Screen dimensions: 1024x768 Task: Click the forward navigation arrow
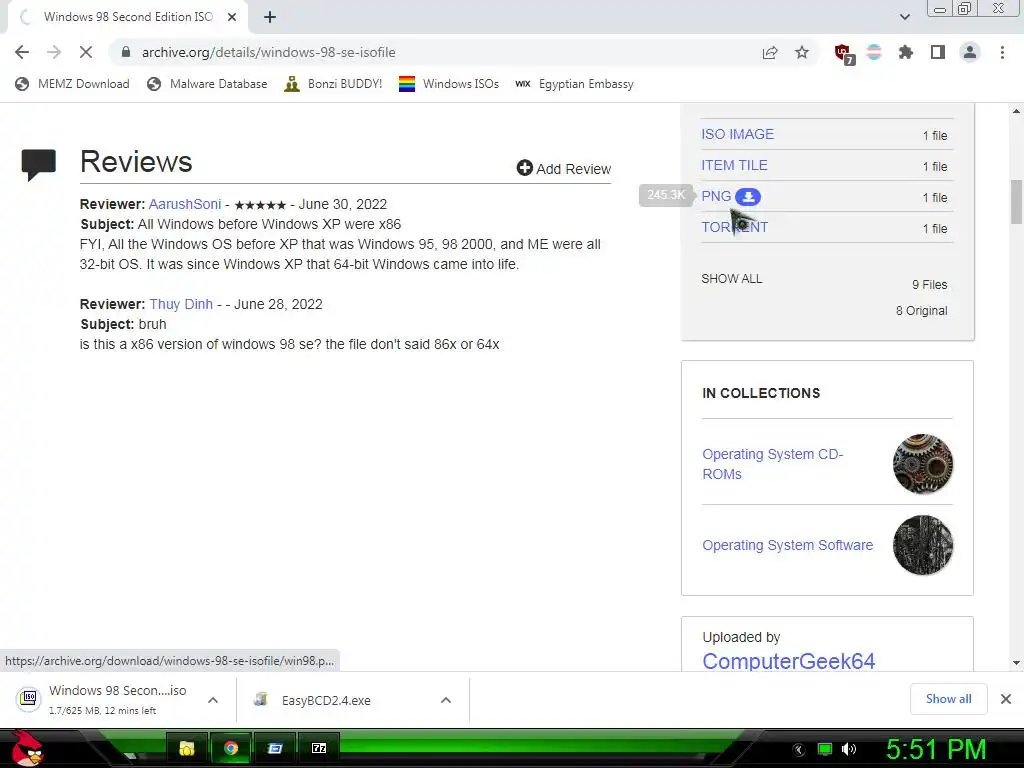pos(54,52)
